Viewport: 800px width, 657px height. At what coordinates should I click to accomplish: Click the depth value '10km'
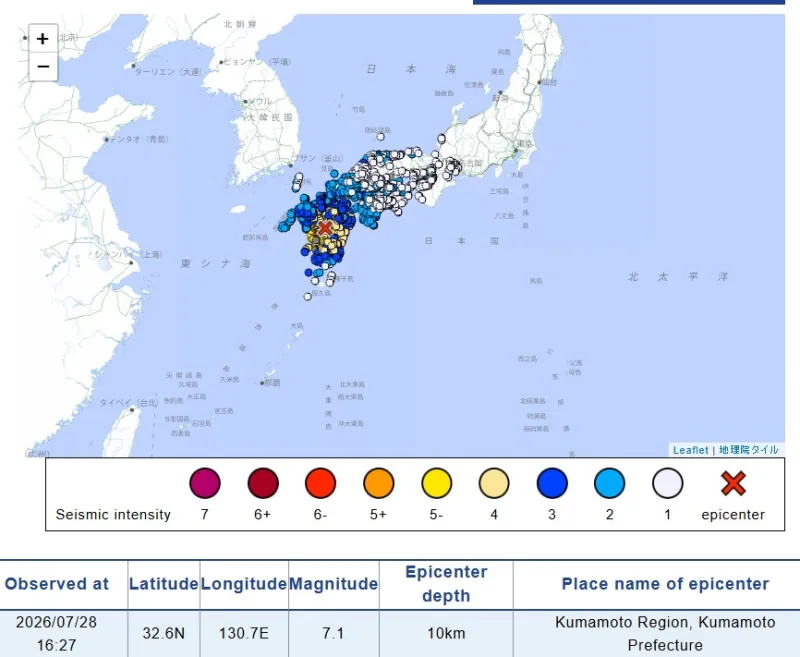point(446,633)
